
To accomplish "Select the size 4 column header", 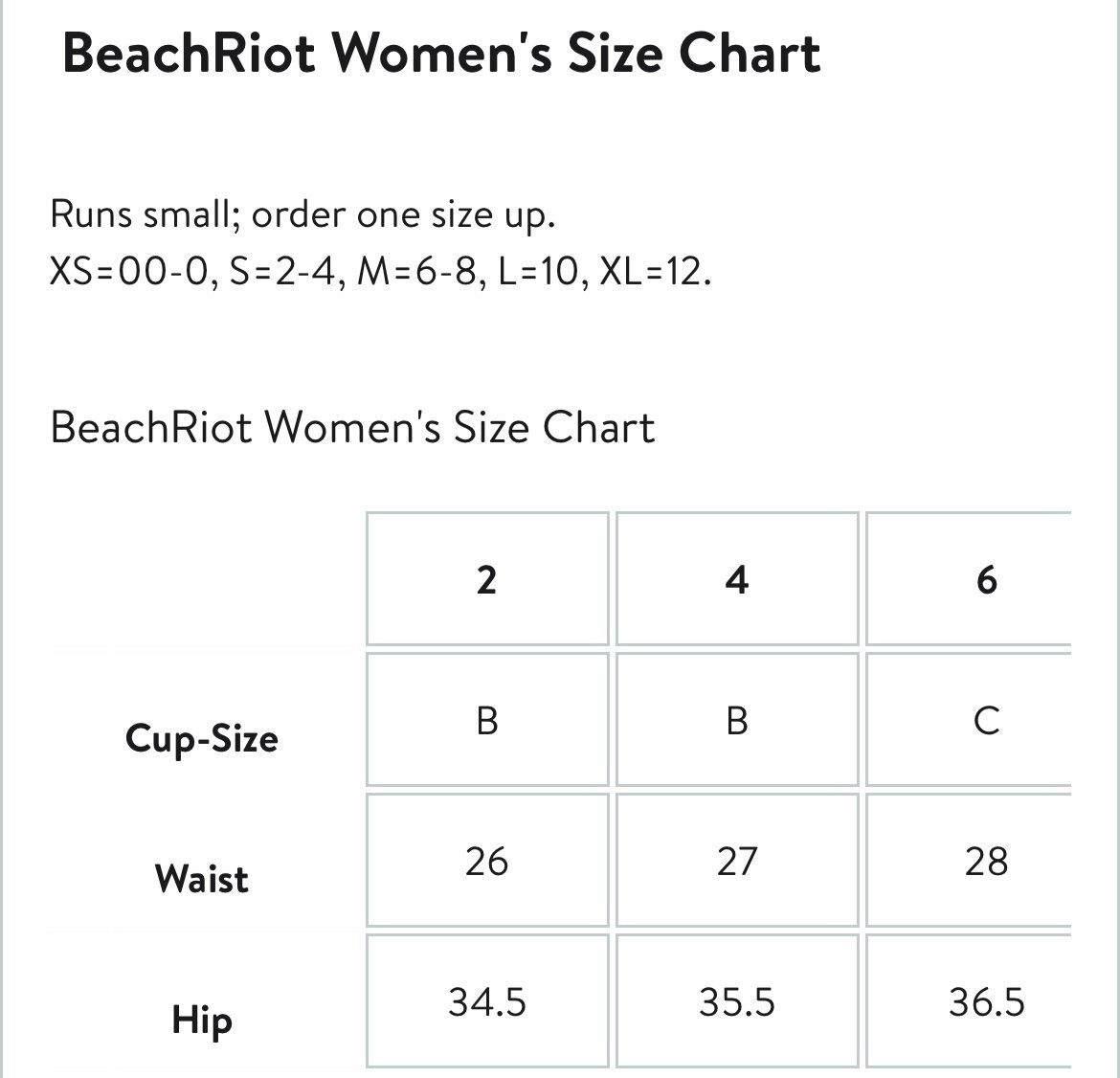I will point(737,578).
